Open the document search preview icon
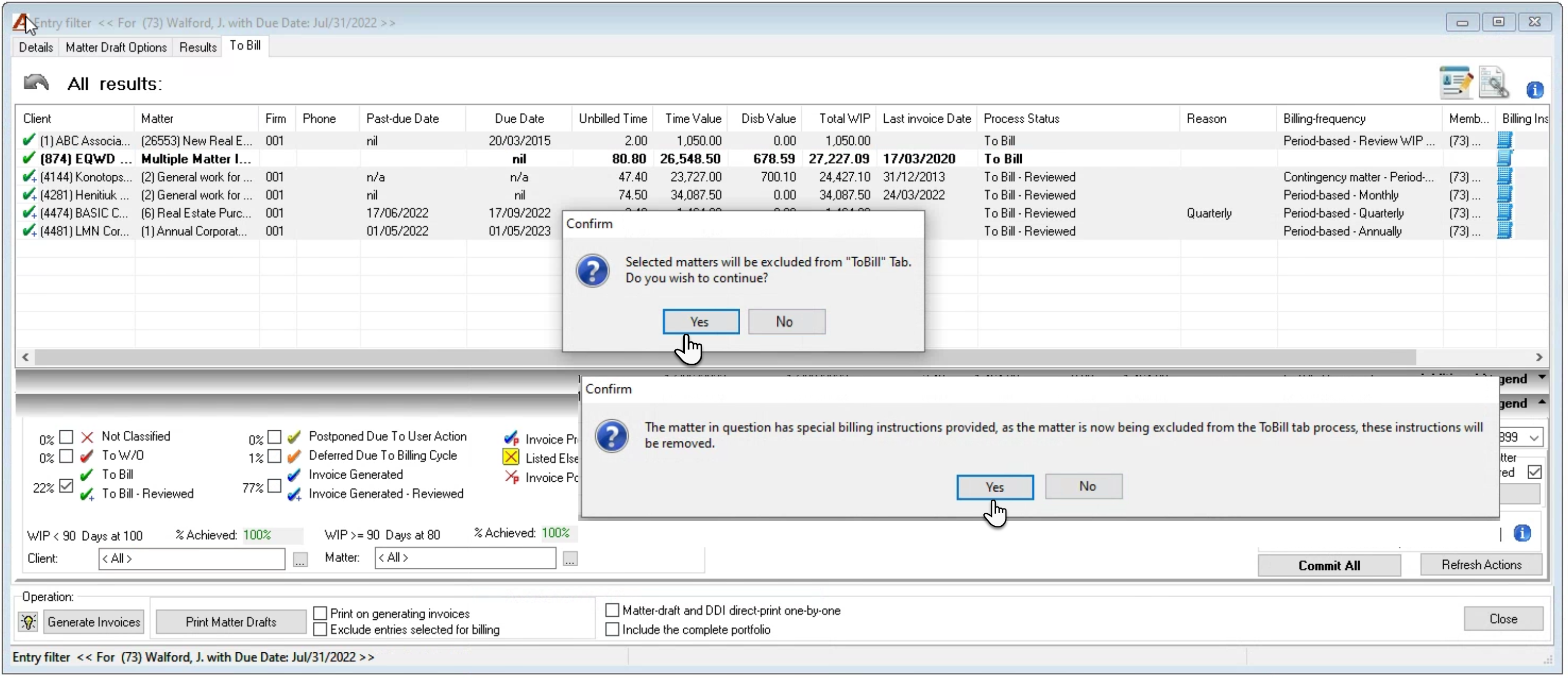This screenshot has width=1568, height=678. click(x=1495, y=82)
